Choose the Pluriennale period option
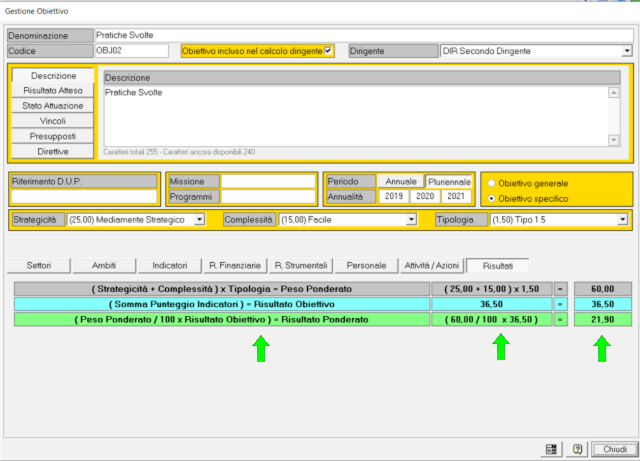This screenshot has width=640, height=461. coord(448,182)
